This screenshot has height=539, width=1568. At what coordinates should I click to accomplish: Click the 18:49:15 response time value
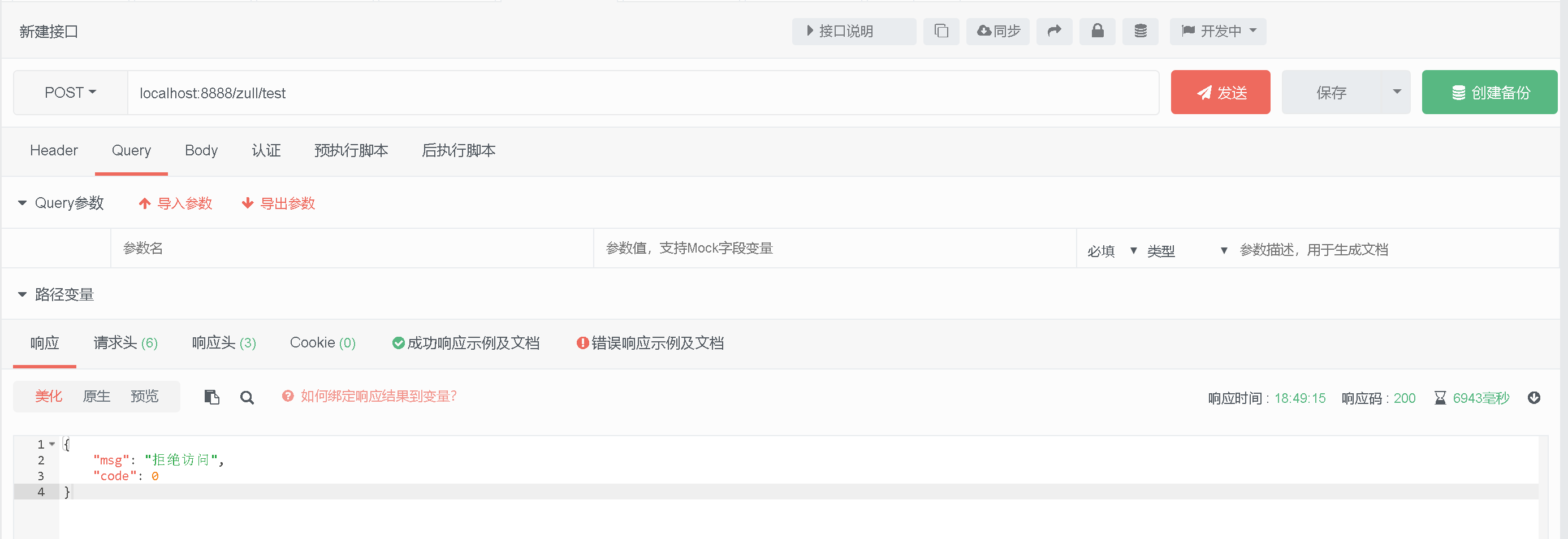coord(1299,398)
